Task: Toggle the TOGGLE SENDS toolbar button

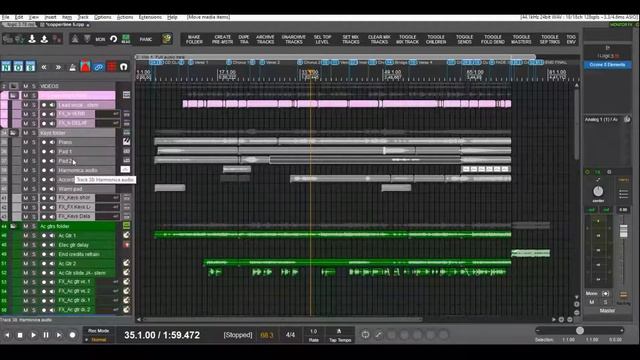Action: tap(464, 39)
